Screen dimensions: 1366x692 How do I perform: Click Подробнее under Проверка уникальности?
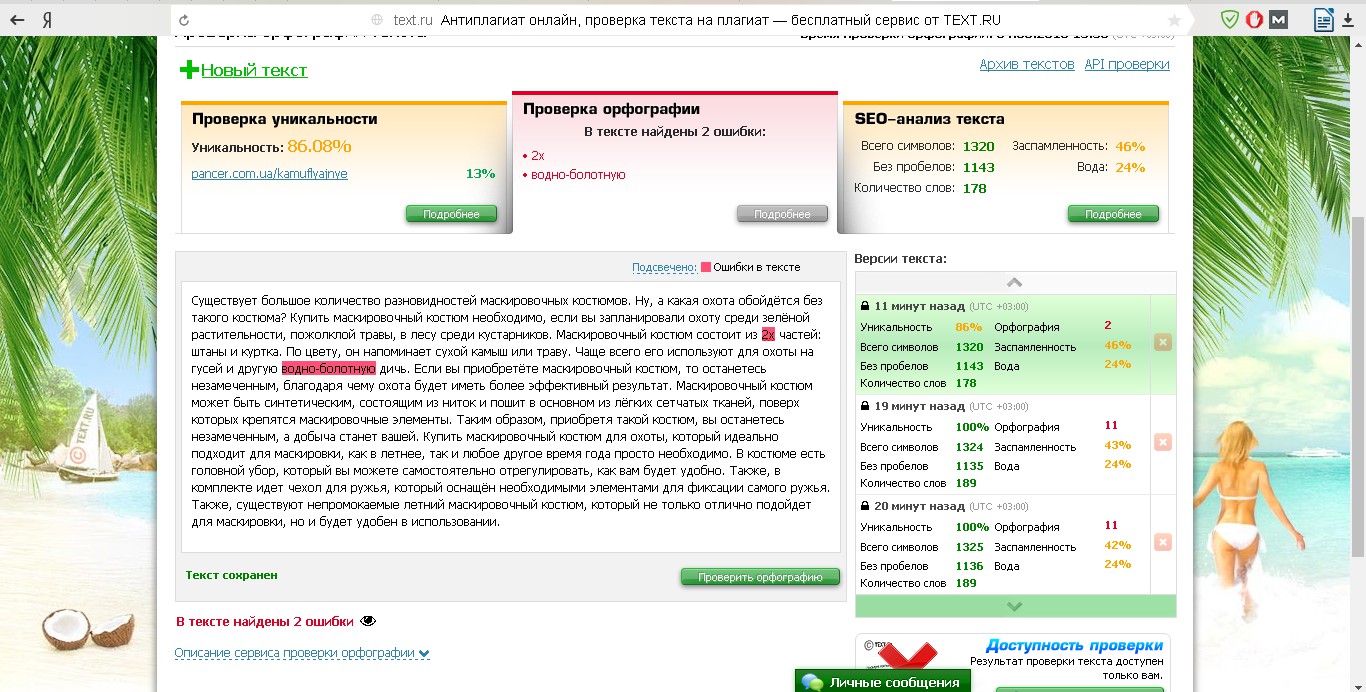(451, 214)
